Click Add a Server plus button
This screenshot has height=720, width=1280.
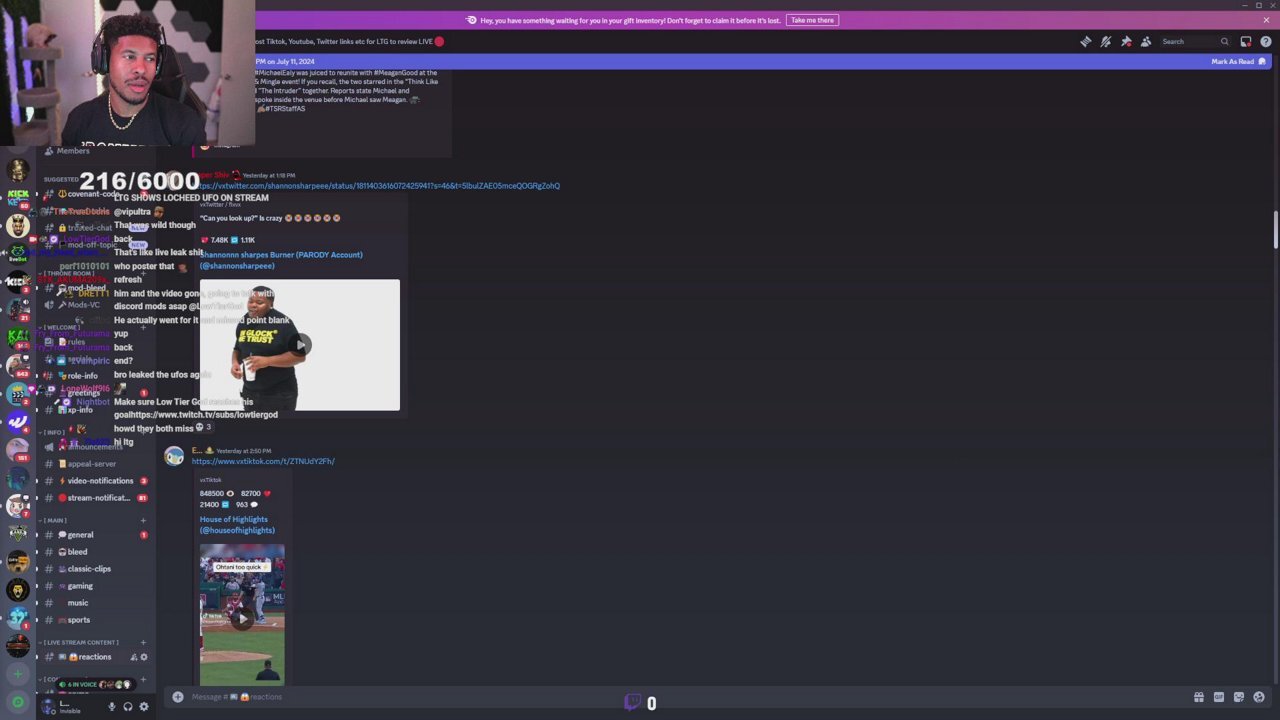tap(17, 675)
